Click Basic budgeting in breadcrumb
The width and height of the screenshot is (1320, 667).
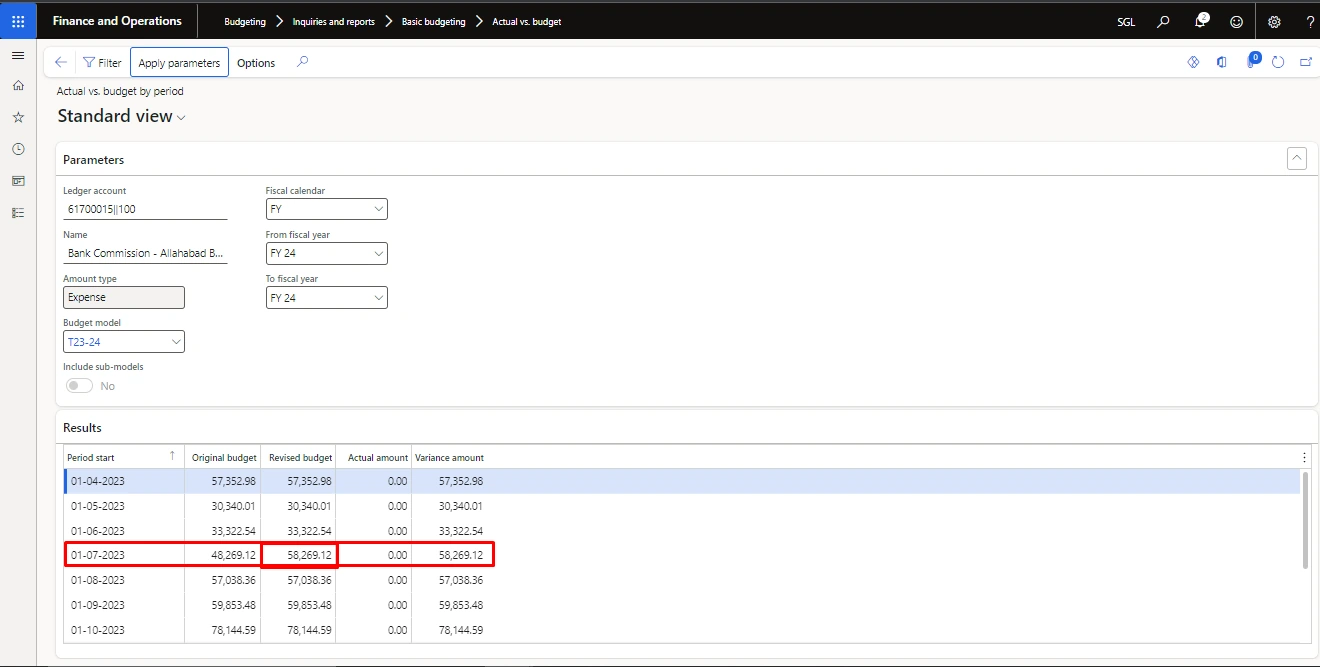pos(434,21)
